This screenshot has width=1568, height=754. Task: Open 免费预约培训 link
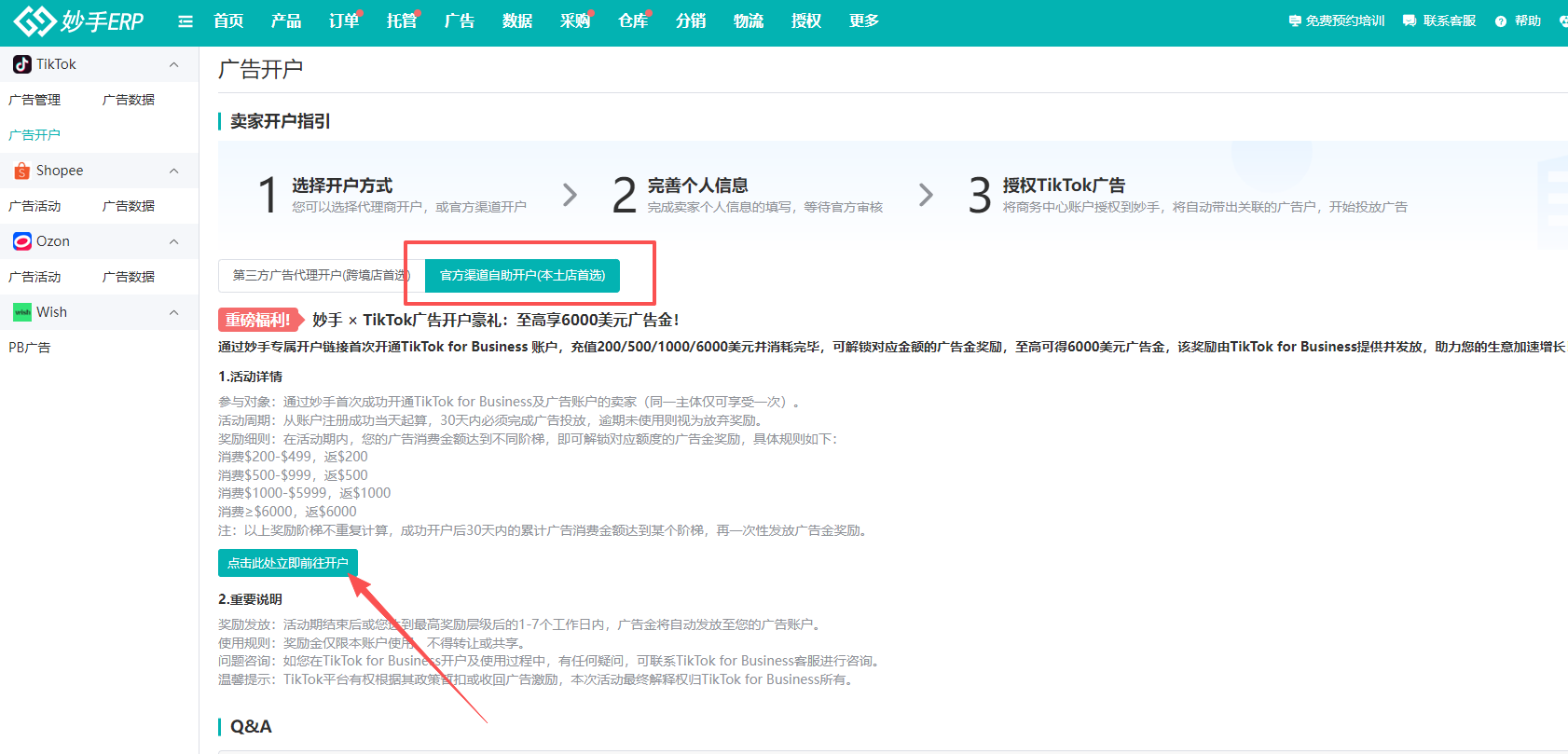1345,21
